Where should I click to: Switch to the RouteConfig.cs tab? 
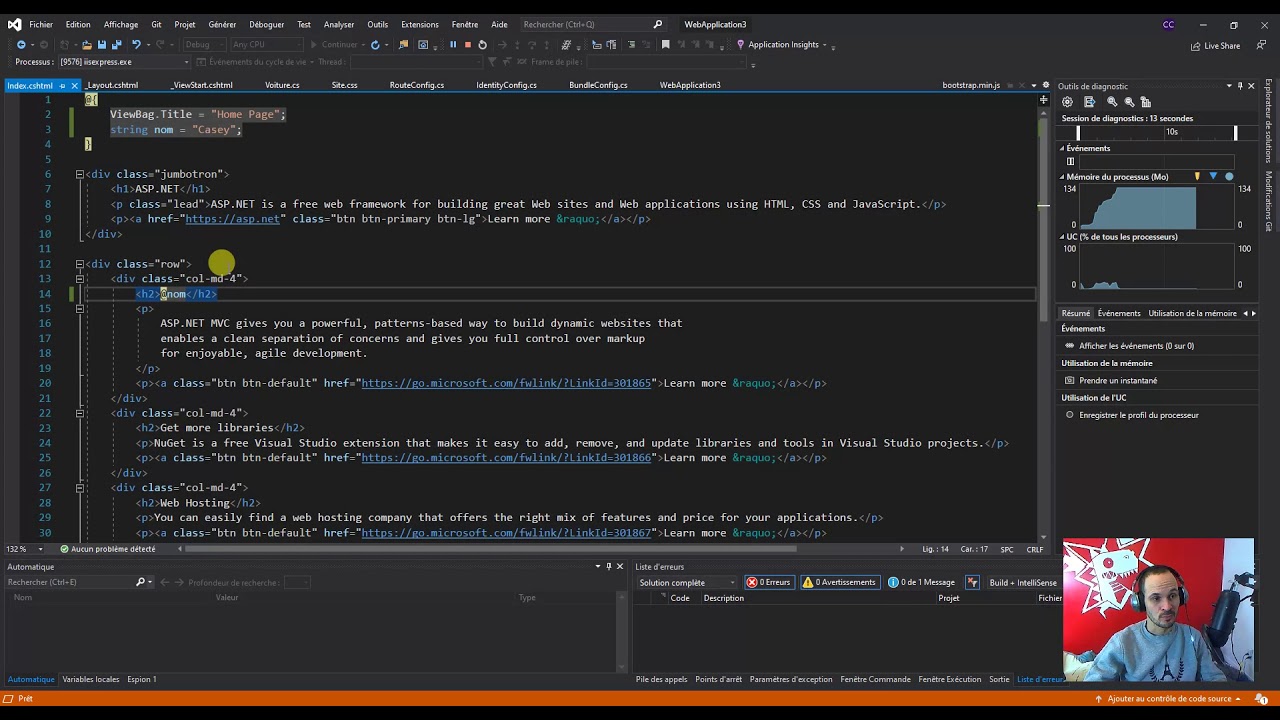pyautogui.click(x=417, y=85)
